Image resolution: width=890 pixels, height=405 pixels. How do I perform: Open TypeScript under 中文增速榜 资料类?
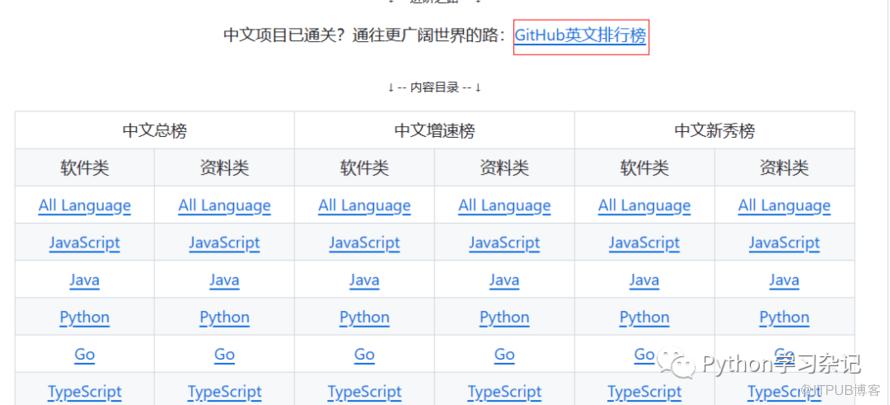(504, 392)
